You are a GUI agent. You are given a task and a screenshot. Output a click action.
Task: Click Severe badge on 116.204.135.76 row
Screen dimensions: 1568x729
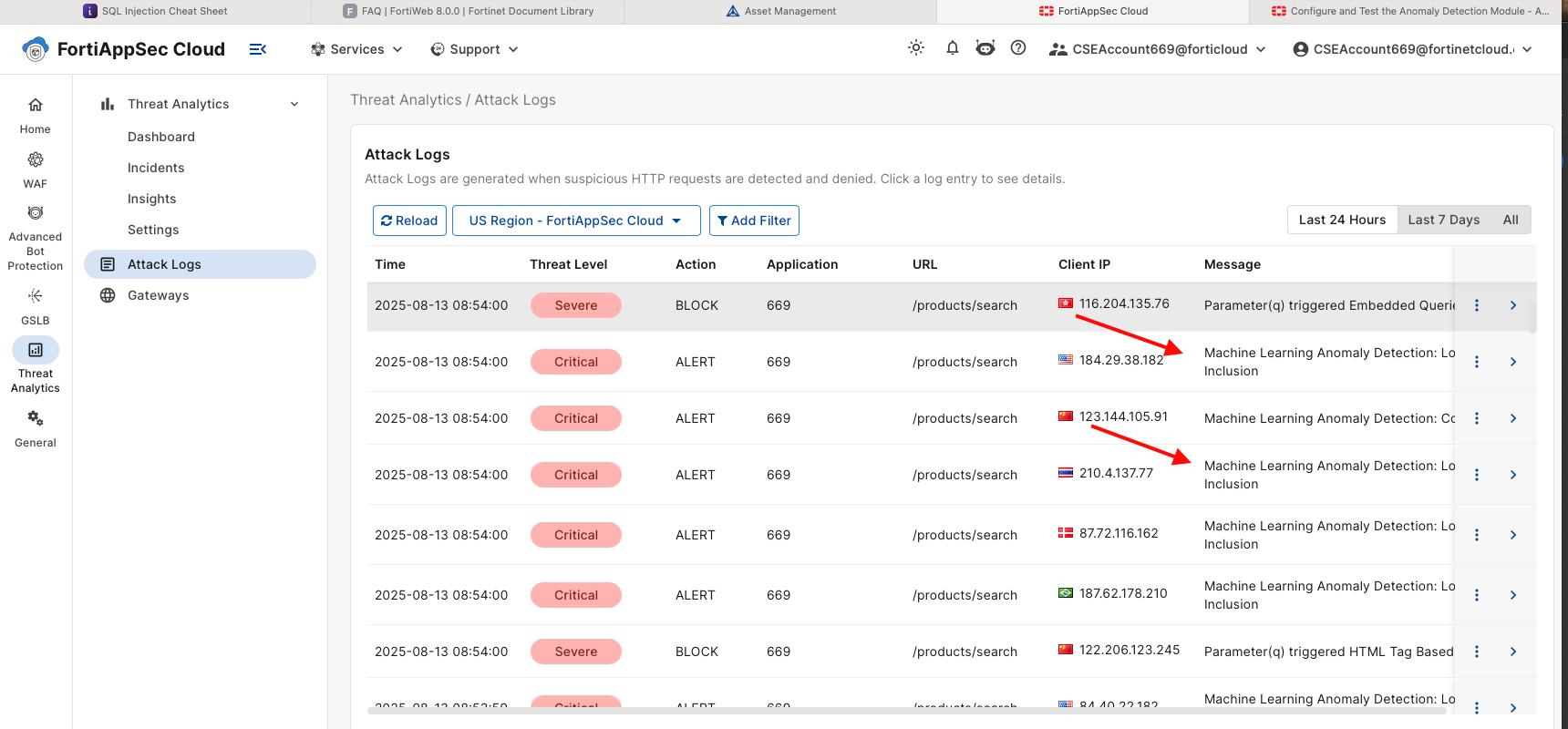coord(576,305)
